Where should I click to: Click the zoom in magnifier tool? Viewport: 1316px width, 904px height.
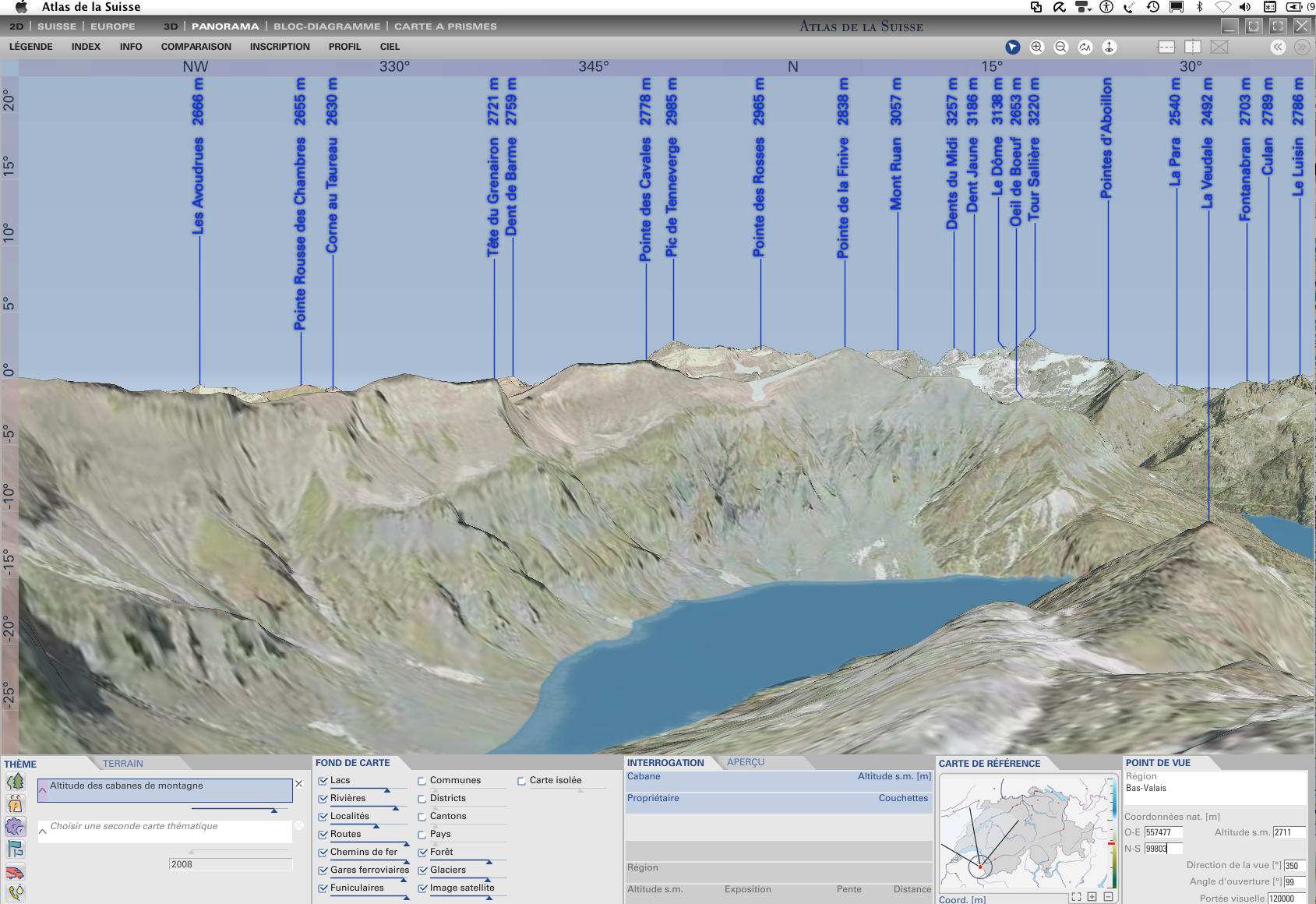click(x=1036, y=47)
